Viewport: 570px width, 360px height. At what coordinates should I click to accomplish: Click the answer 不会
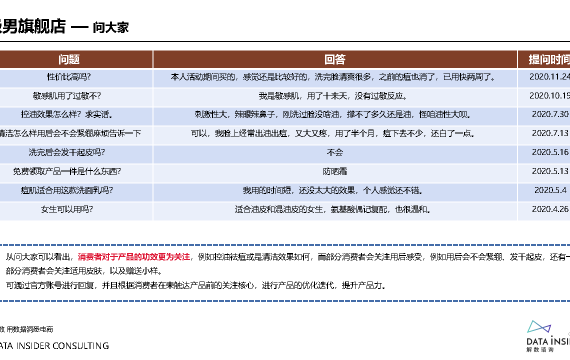point(335,152)
